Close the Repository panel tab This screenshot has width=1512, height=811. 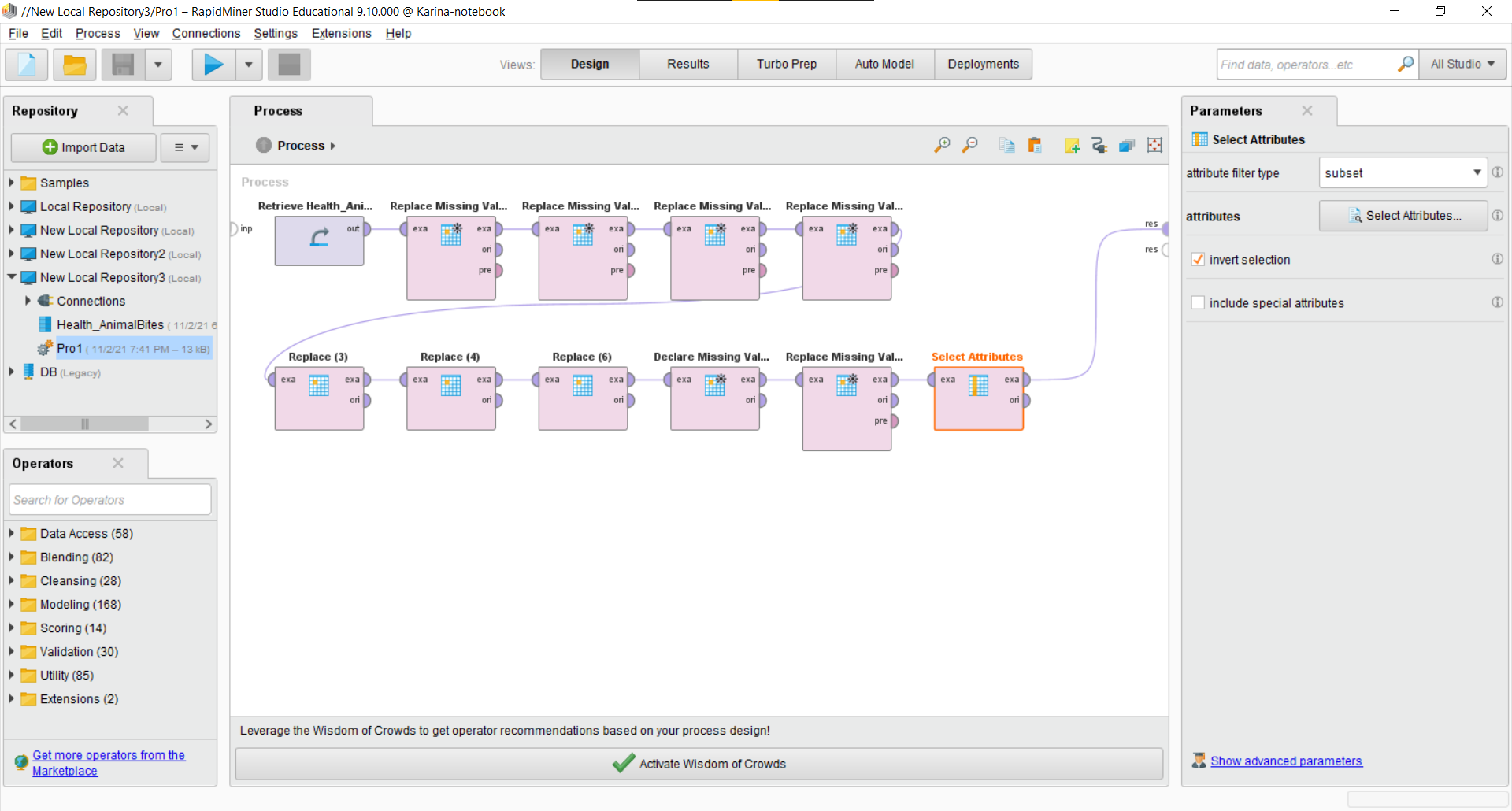123,111
